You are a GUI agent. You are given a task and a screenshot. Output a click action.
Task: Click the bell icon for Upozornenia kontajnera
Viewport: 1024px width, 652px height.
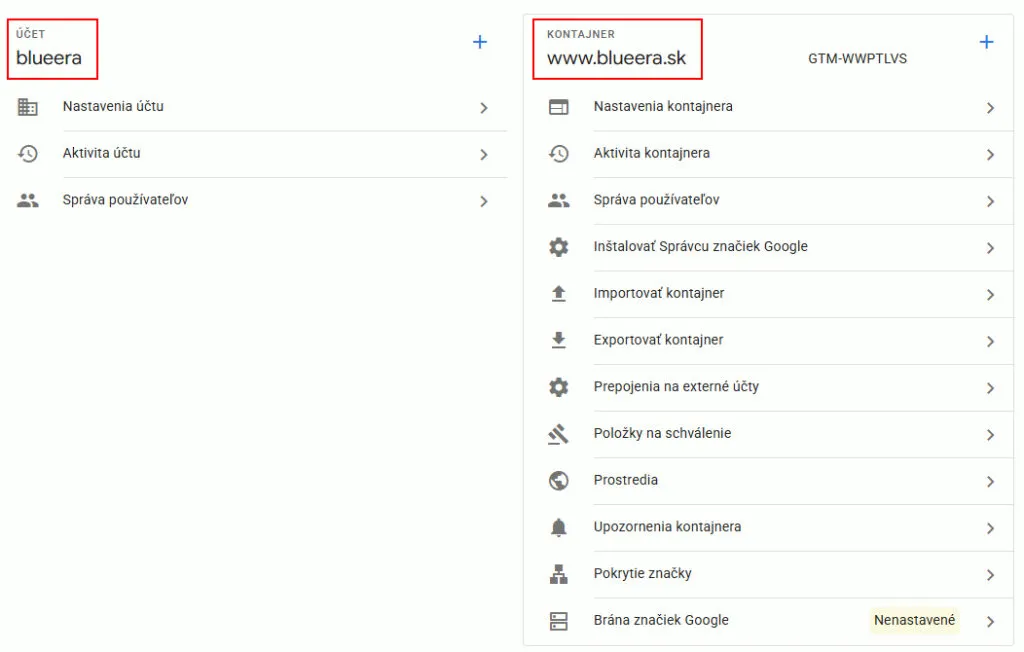coord(559,527)
